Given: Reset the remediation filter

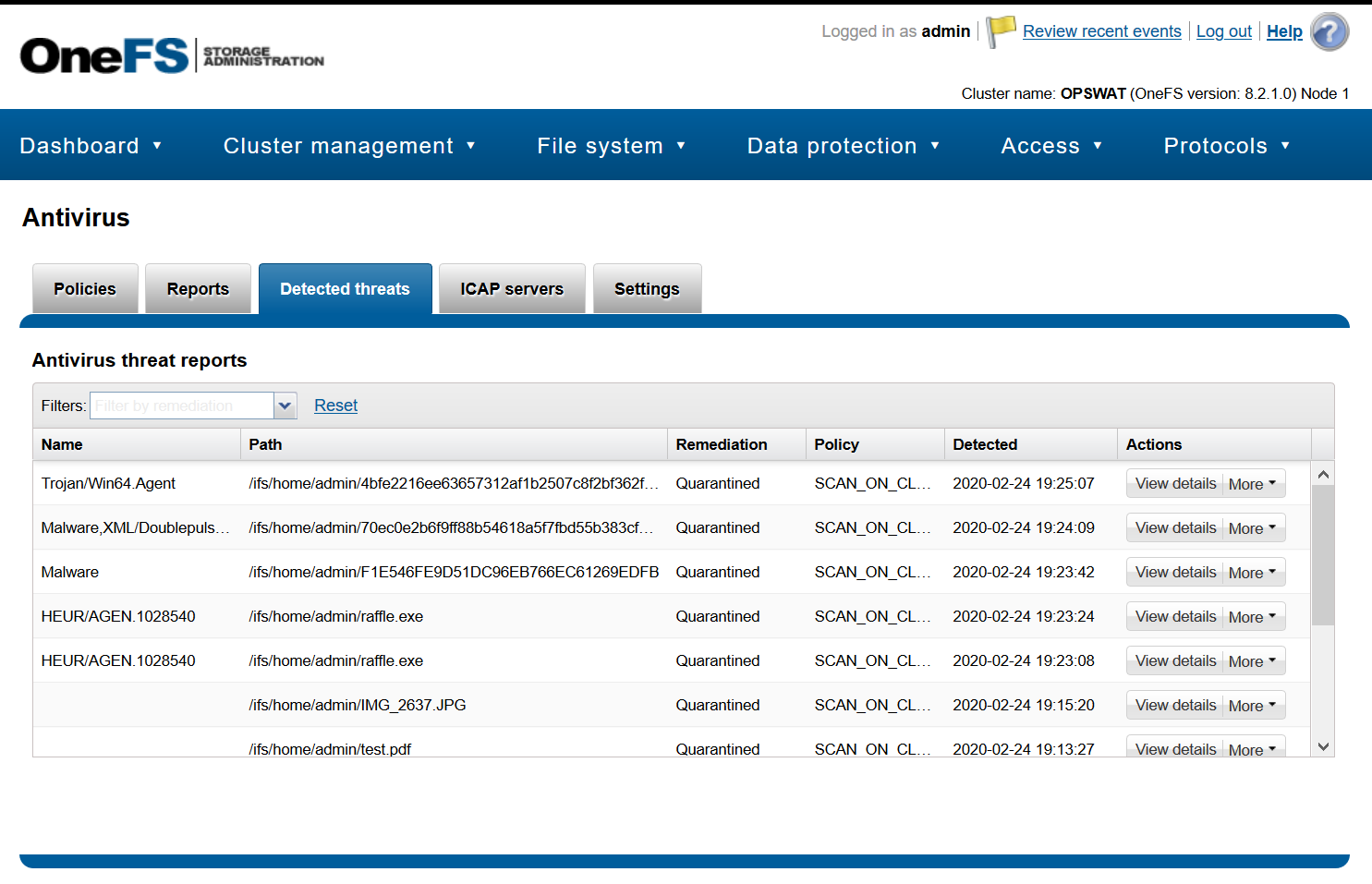Looking at the screenshot, I should click(335, 406).
